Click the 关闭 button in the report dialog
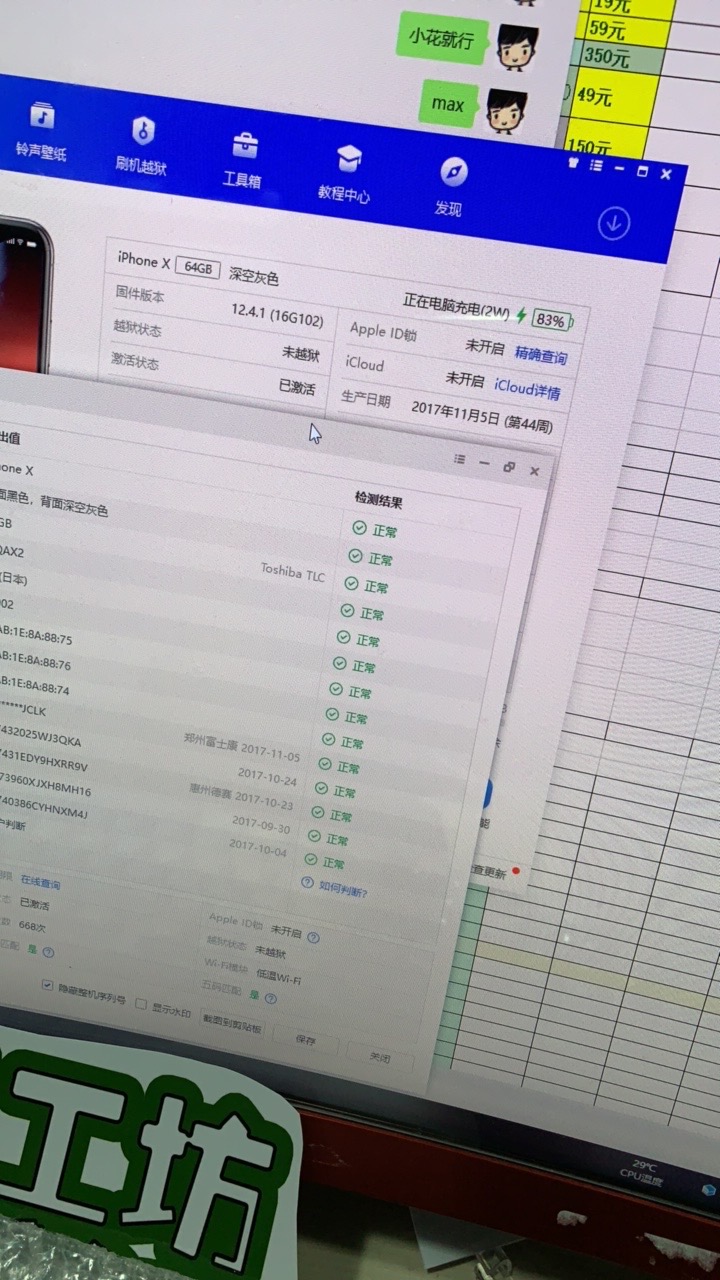 380,1056
